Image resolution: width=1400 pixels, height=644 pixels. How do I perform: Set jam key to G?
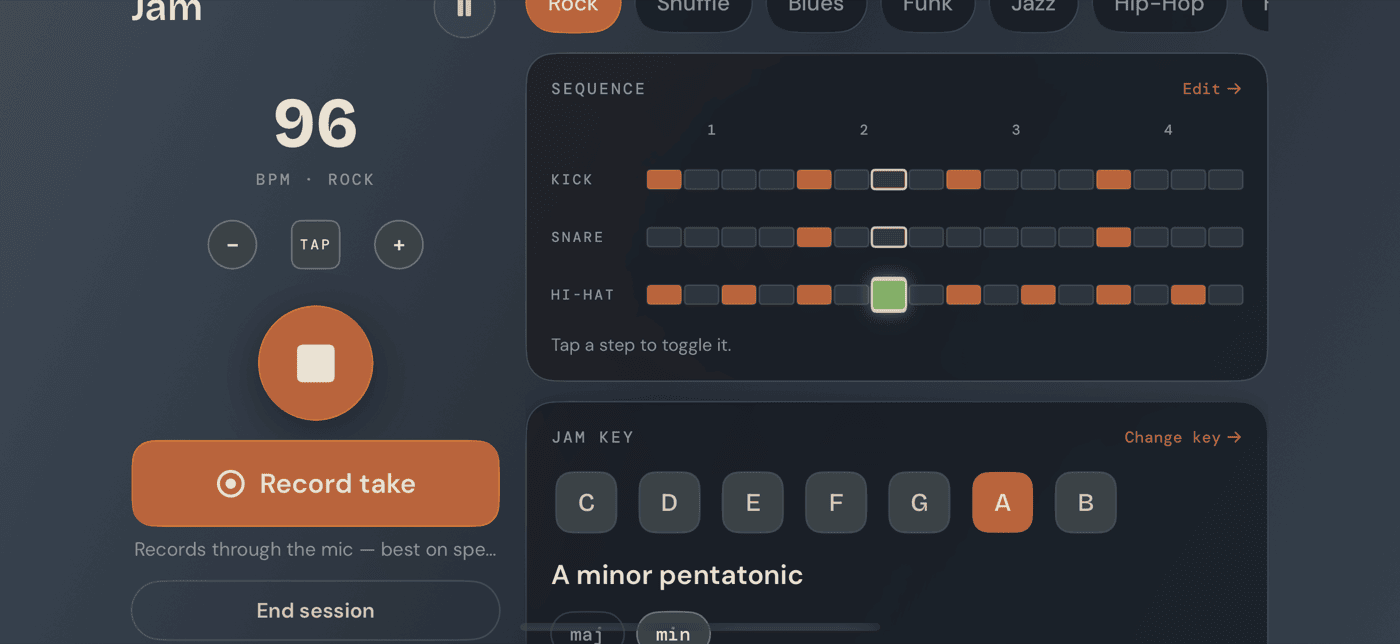[x=919, y=502]
